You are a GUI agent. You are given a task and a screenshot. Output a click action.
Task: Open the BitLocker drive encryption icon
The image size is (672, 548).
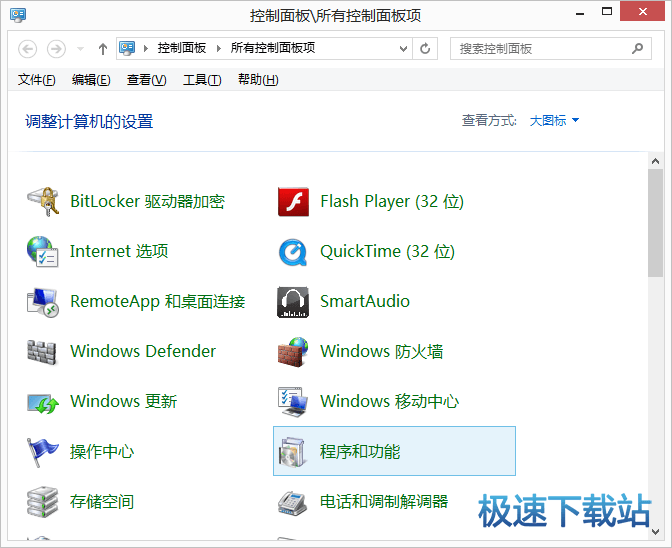coord(42,201)
